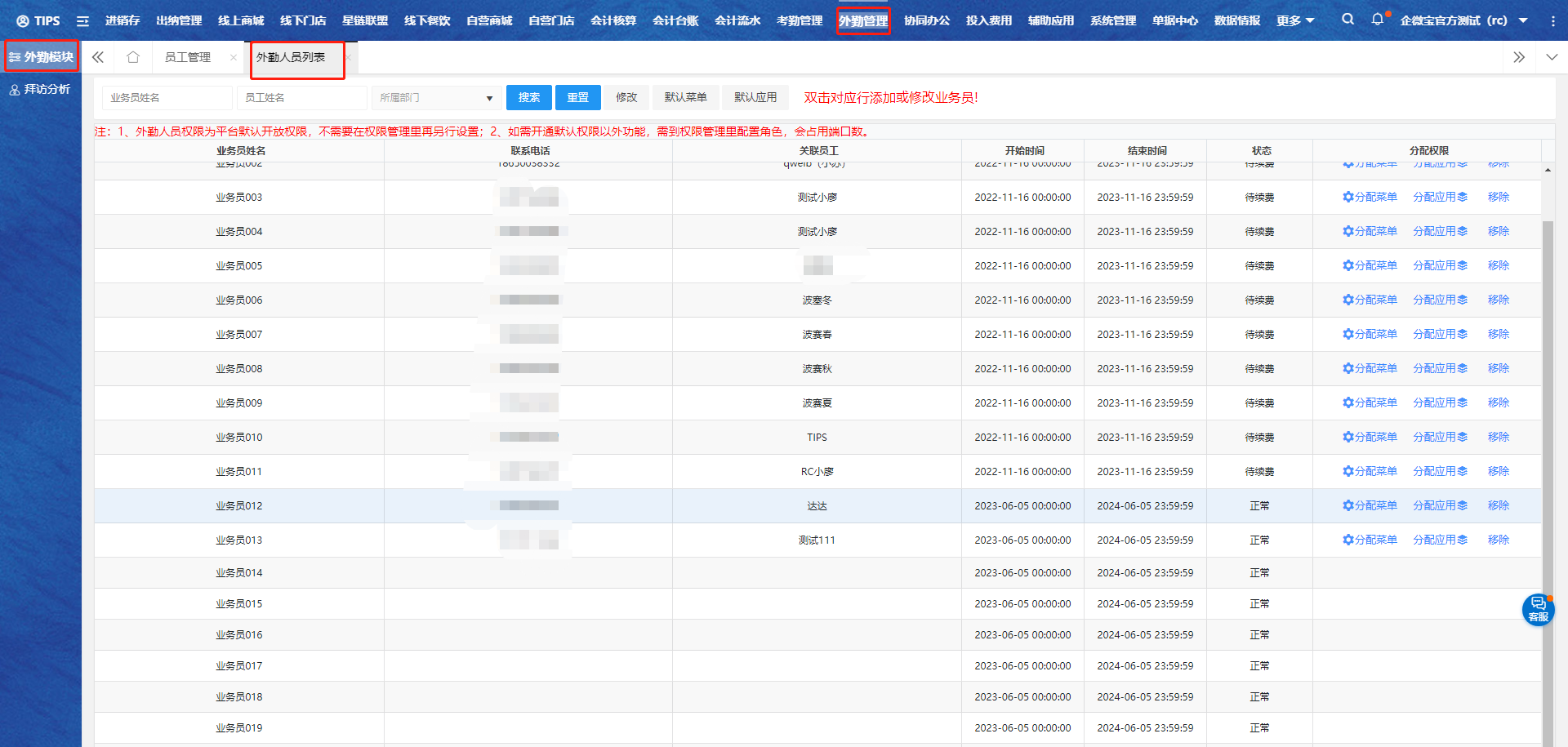Click the home icon tab
The image size is (1568, 747).
pos(133,57)
